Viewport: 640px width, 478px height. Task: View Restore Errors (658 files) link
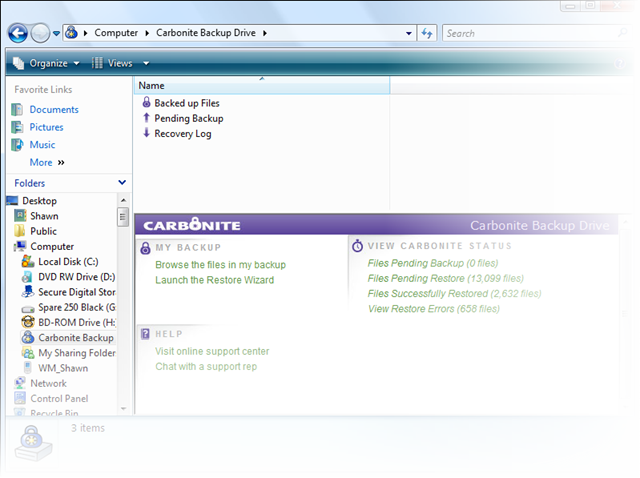pyautogui.click(x=433, y=309)
